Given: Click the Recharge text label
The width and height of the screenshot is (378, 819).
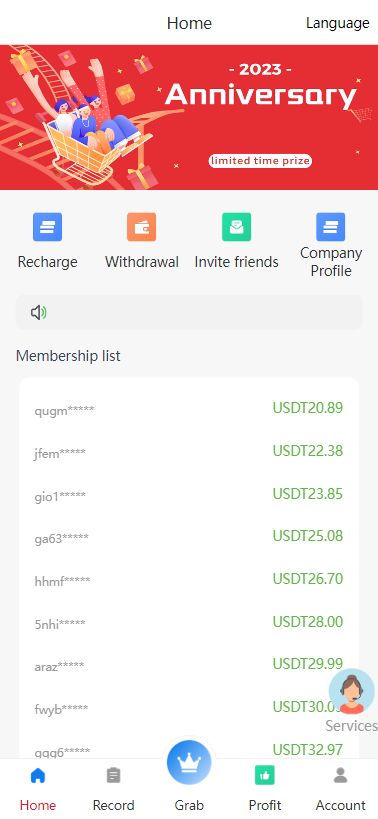Looking at the screenshot, I should pyautogui.click(x=48, y=262).
